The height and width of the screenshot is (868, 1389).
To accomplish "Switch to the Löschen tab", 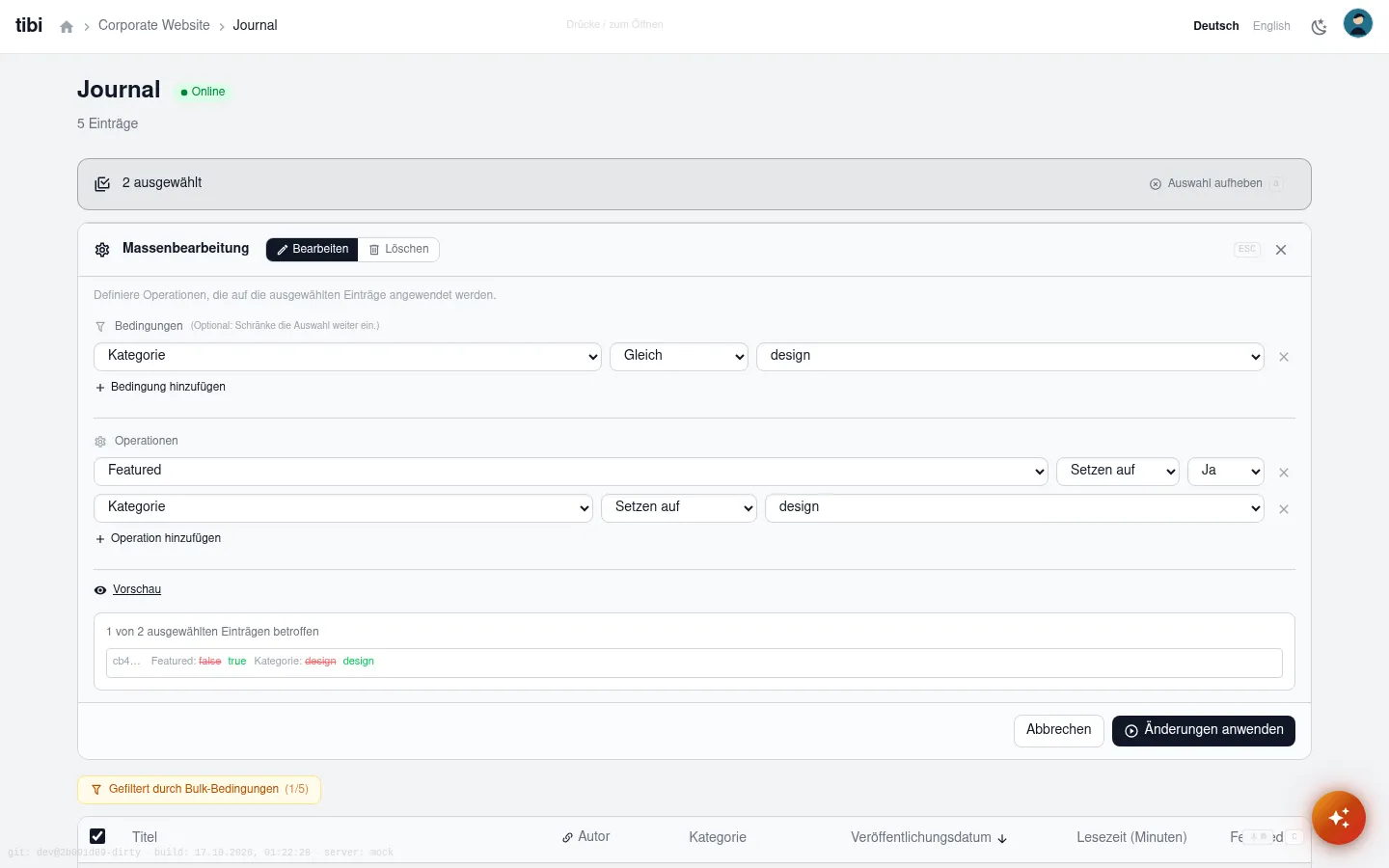I will tap(398, 250).
